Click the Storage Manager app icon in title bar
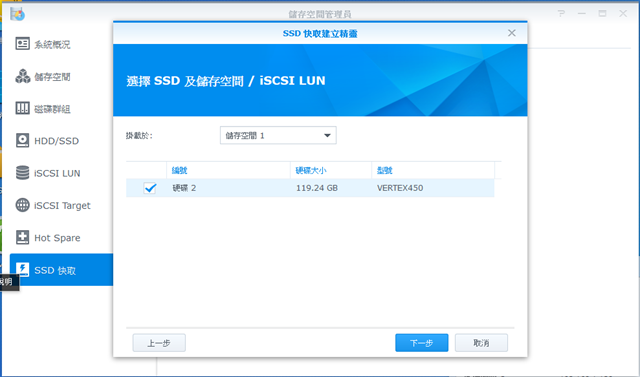This screenshot has height=377, width=640. tap(17, 14)
